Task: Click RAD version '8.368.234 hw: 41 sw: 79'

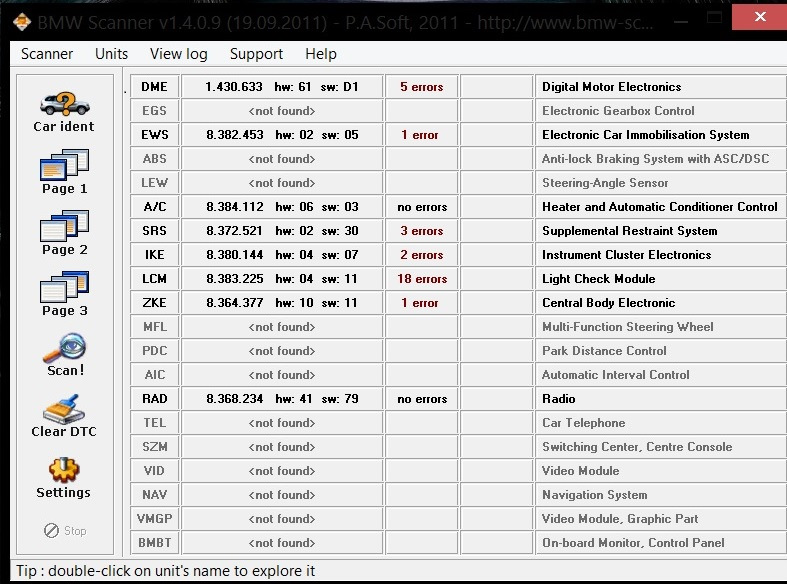Action: point(282,399)
